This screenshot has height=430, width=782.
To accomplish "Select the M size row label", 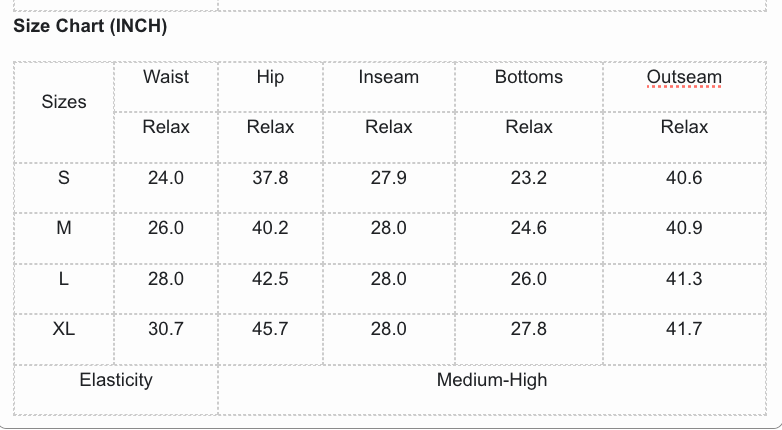I will [x=64, y=228].
